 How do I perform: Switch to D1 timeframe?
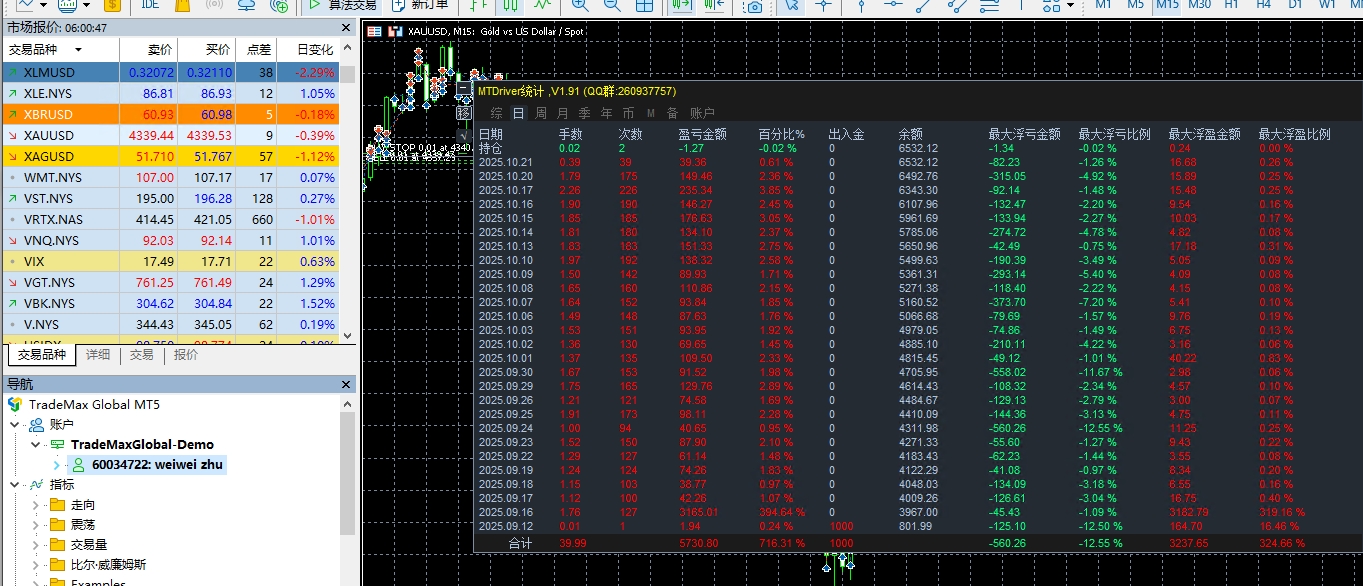coord(1295,6)
